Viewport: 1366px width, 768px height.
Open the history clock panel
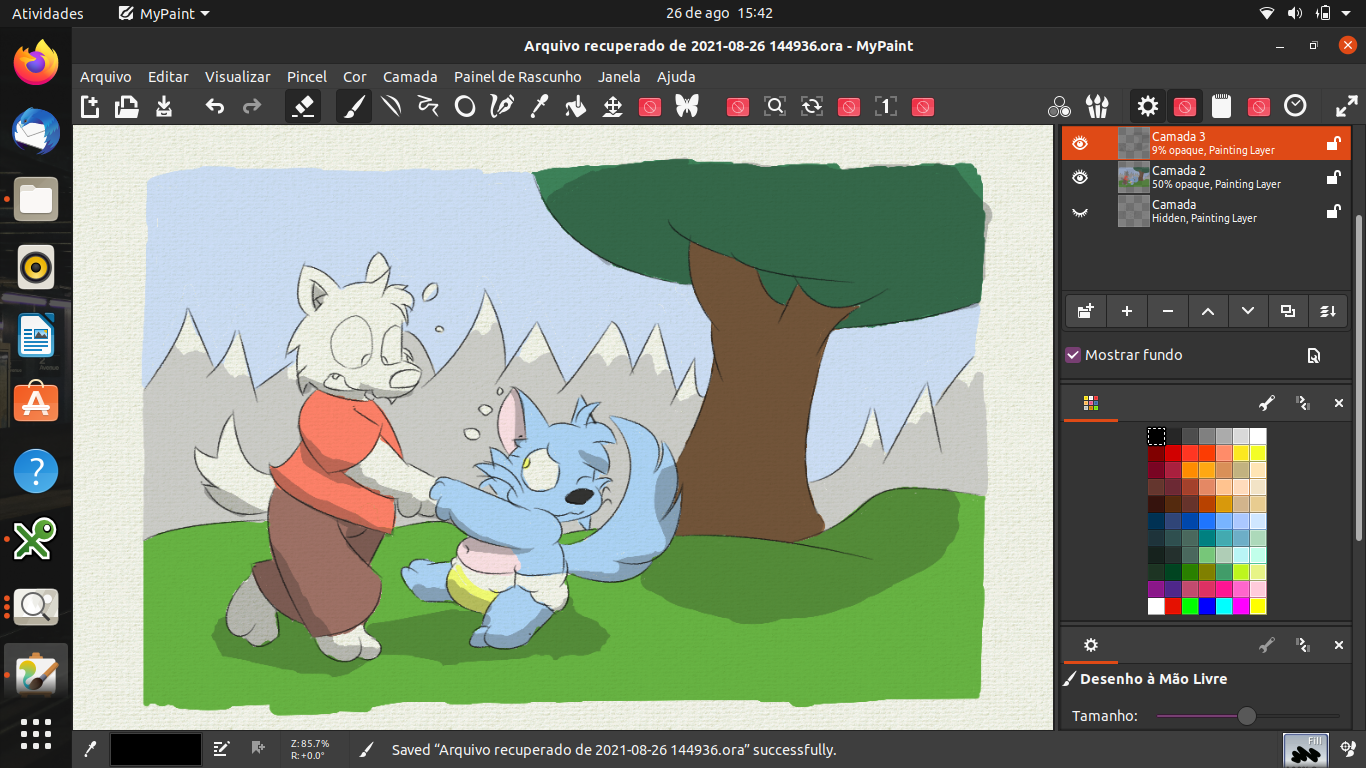click(x=1295, y=106)
